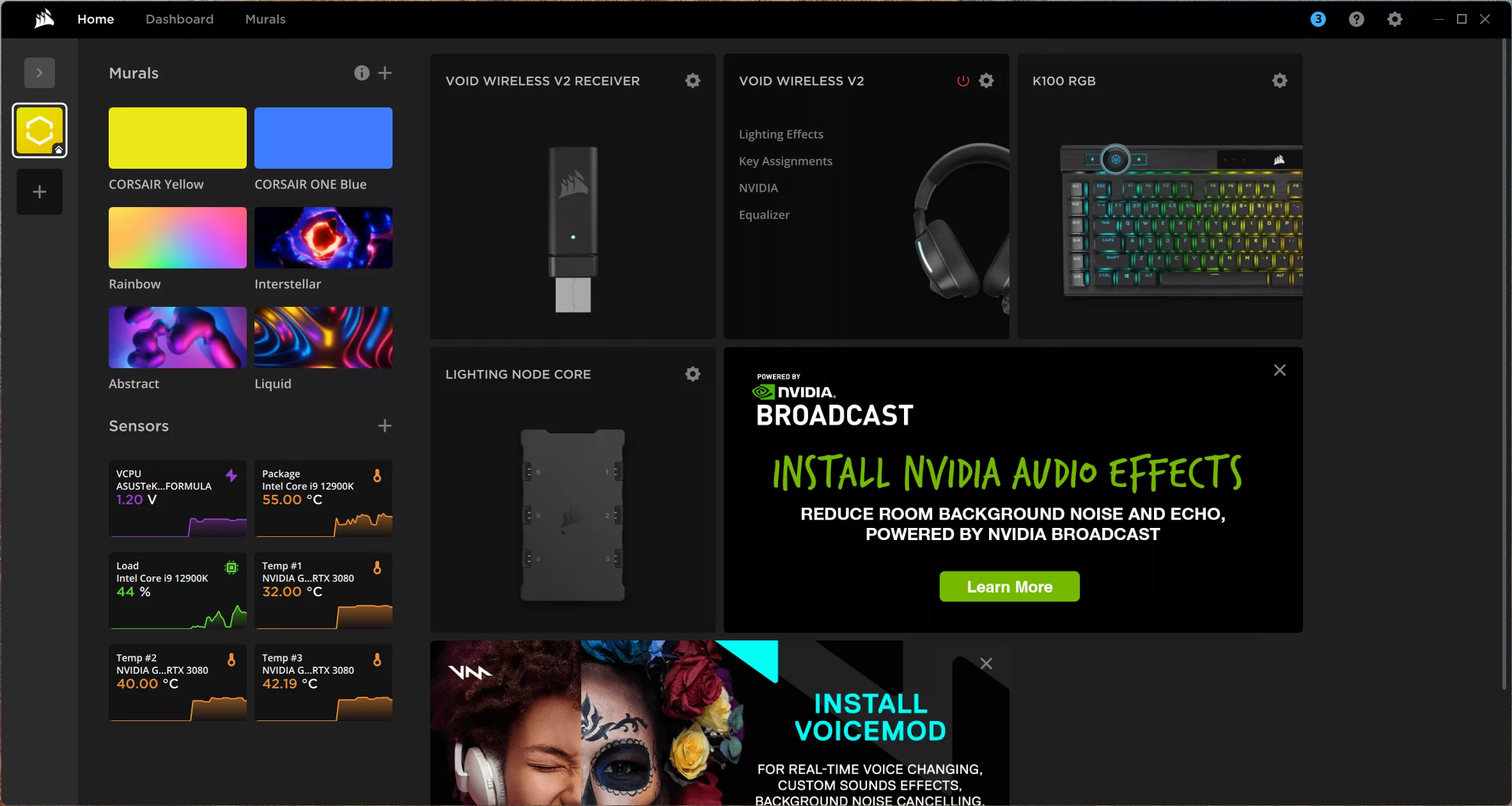Click the Corsair sails logo icon
Screen dimensions: 1512x806
(44, 19)
